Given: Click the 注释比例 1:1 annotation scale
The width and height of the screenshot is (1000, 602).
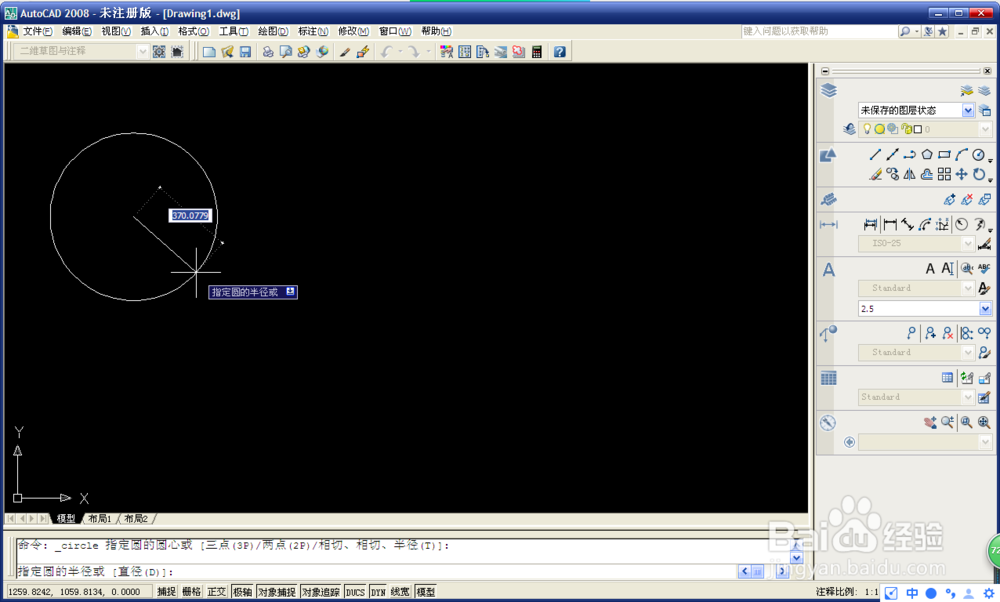Looking at the screenshot, I should point(846,592).
